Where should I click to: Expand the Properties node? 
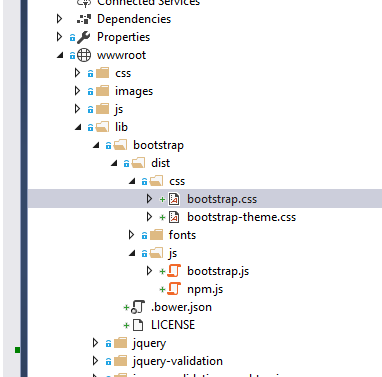59,37
